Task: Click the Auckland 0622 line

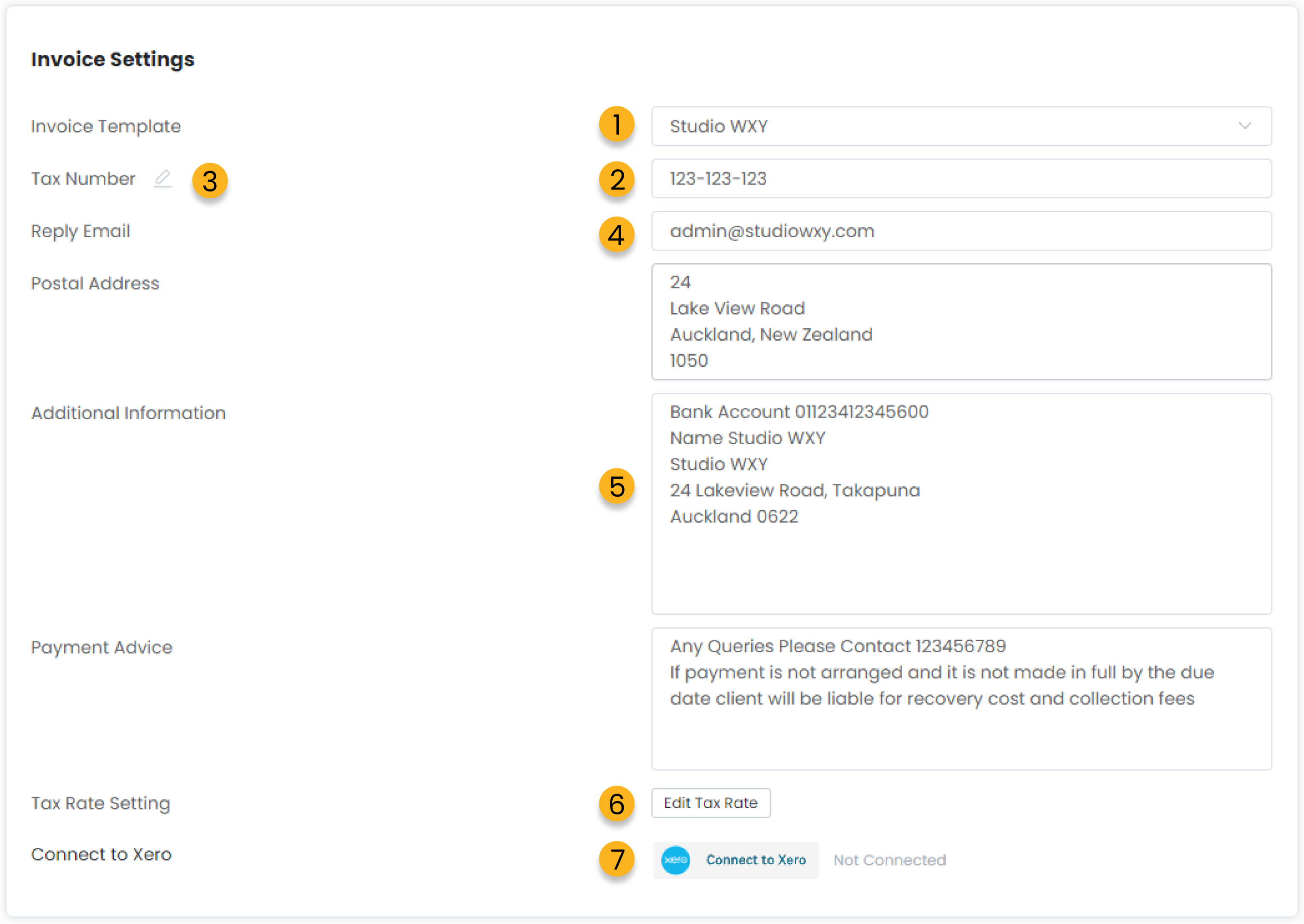Action: [734, 517]
